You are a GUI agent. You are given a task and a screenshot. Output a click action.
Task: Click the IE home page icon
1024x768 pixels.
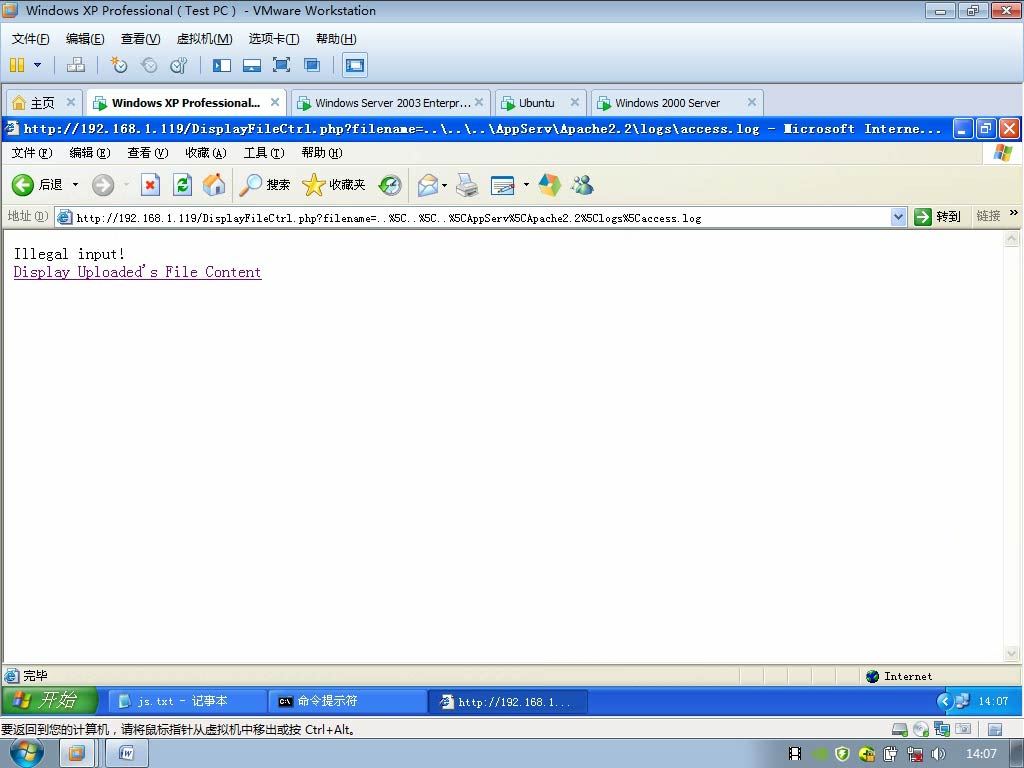tap(214, 185)
